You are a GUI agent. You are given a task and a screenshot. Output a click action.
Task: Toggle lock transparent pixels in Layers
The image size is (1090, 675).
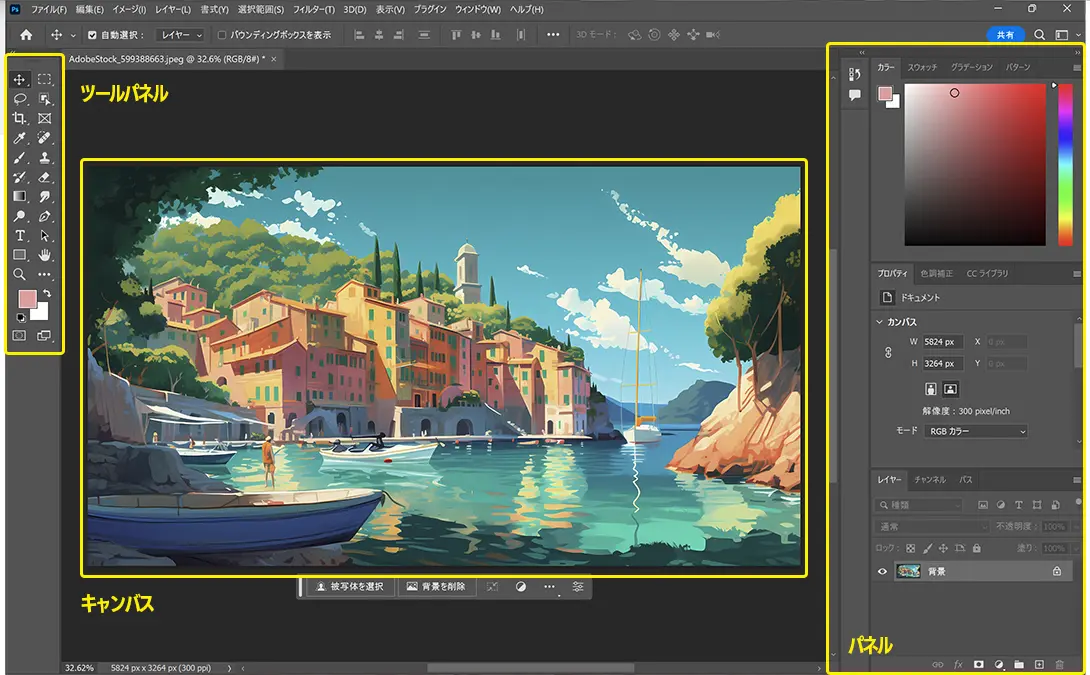(x=911, y=548)
